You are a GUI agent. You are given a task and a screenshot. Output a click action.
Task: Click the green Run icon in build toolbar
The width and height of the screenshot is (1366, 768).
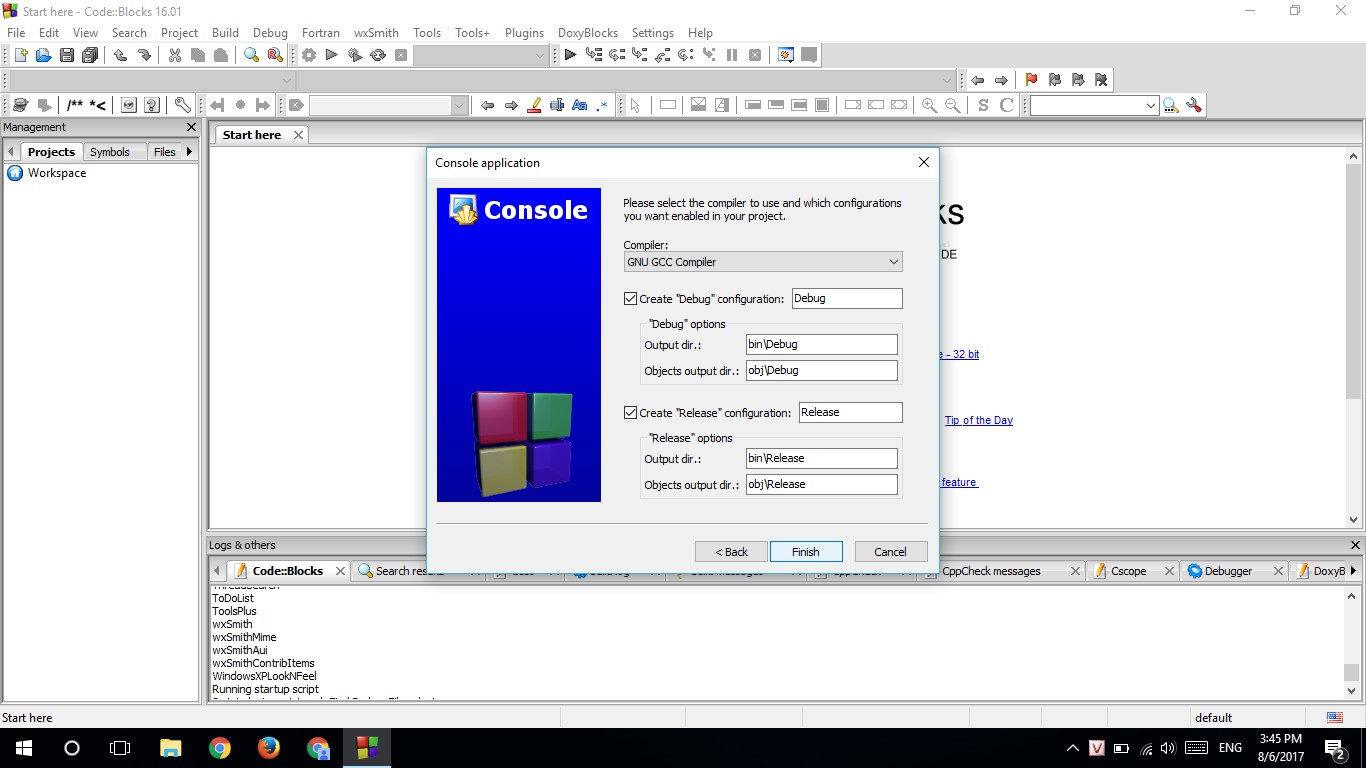click(332, 55)
